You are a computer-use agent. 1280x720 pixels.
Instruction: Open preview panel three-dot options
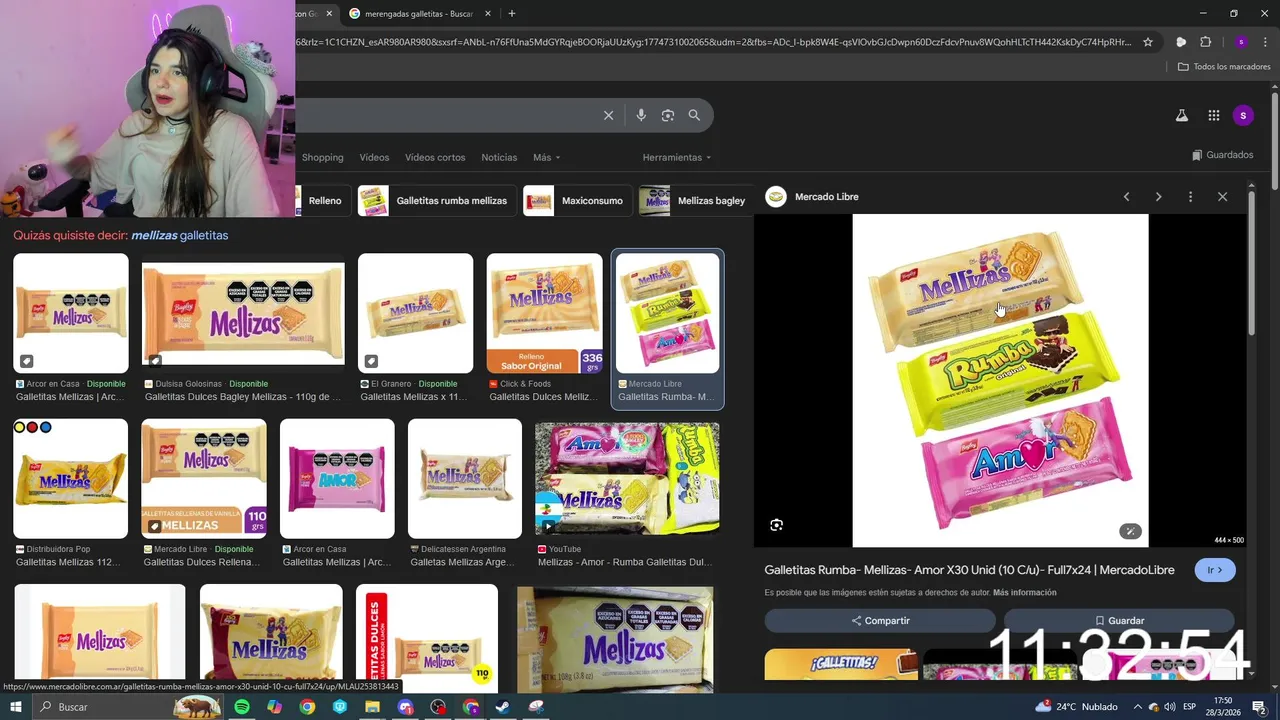(1190, 197)
